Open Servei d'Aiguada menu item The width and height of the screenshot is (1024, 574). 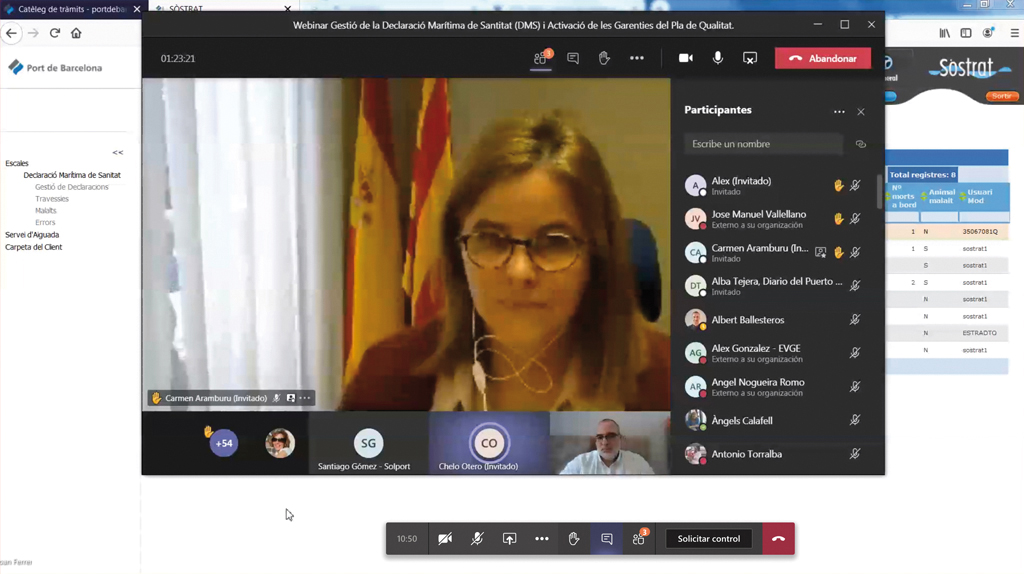click(x=32, y=235)
